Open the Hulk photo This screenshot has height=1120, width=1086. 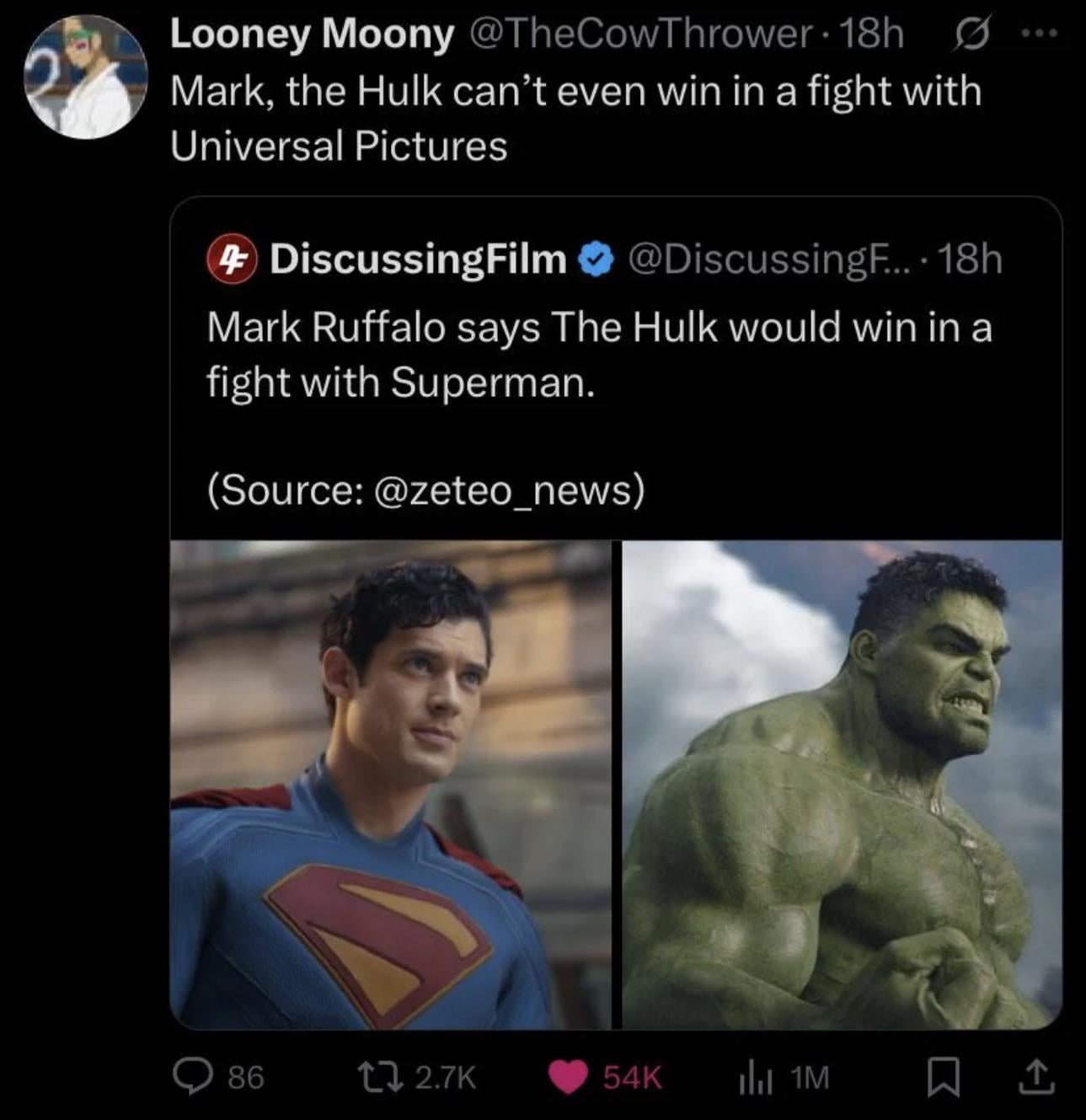842,784
